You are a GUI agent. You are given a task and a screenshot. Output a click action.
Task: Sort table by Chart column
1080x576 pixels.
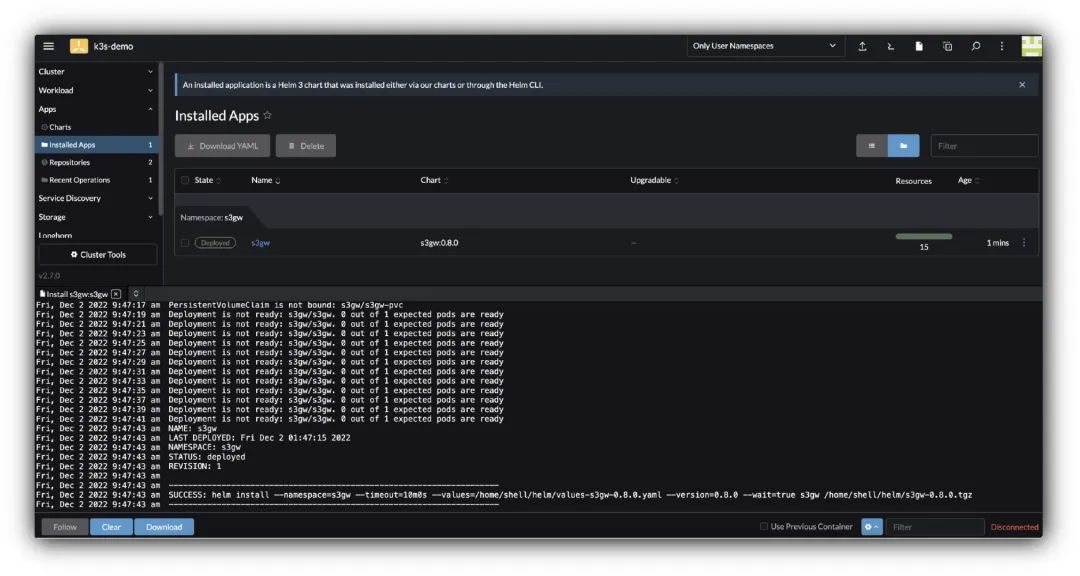click(x=434, y=181)
